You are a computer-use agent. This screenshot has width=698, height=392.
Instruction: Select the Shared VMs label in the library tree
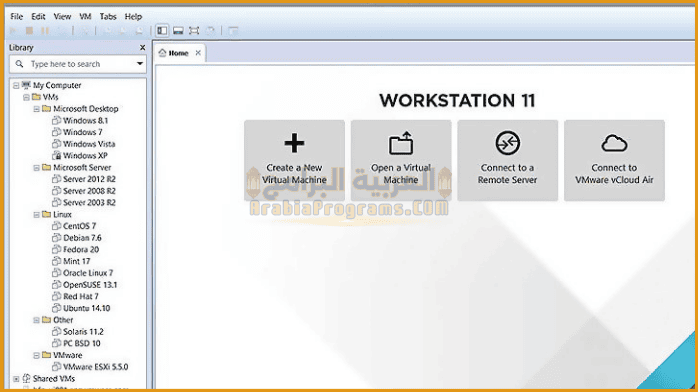(x=54, y=379)
